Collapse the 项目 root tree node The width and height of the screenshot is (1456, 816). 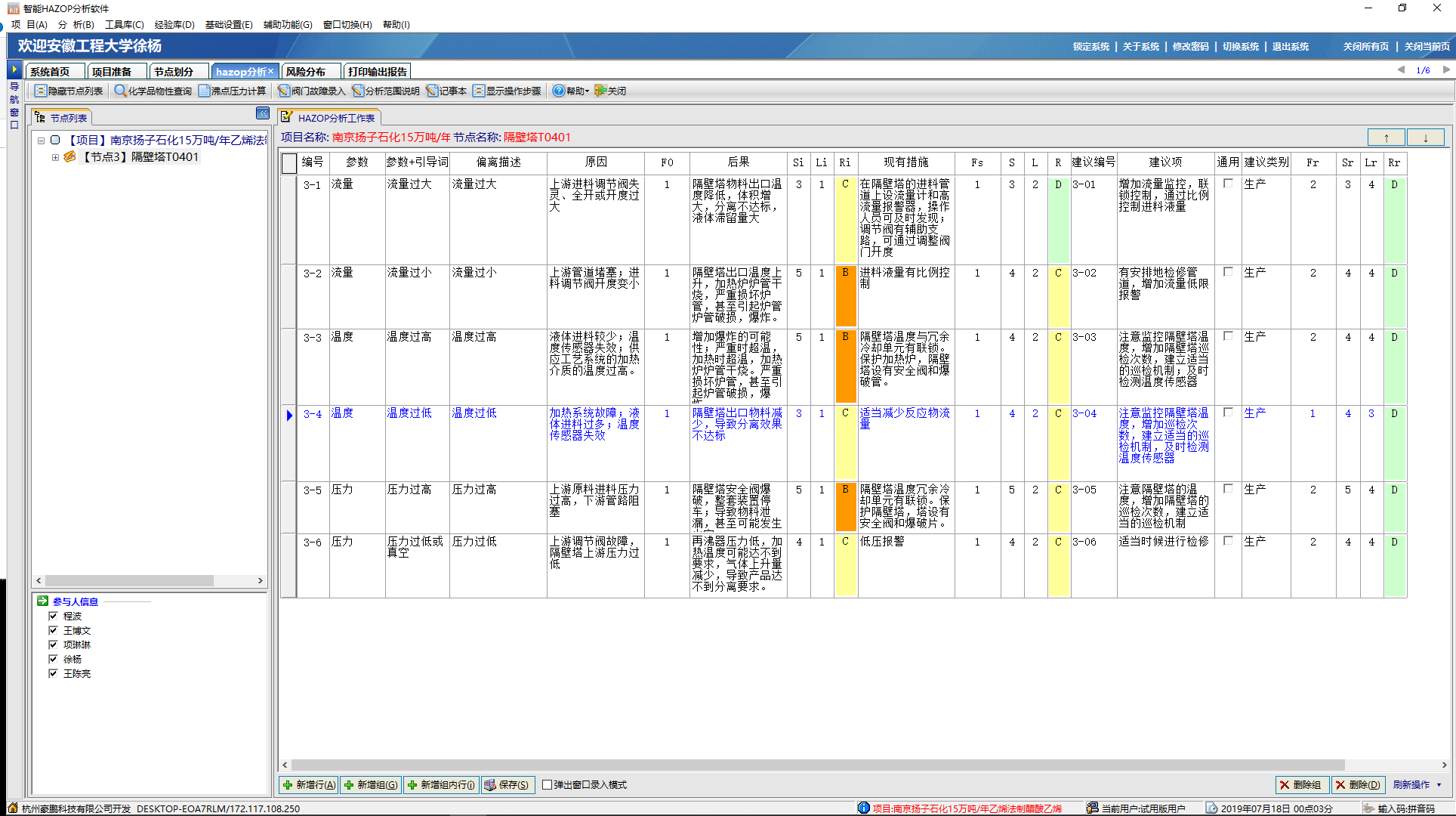(41, 141)
